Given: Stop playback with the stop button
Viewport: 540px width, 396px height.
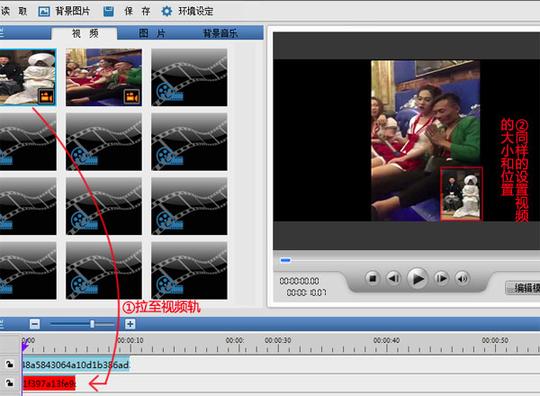Looking at the screenshot, I should (372, 278).
